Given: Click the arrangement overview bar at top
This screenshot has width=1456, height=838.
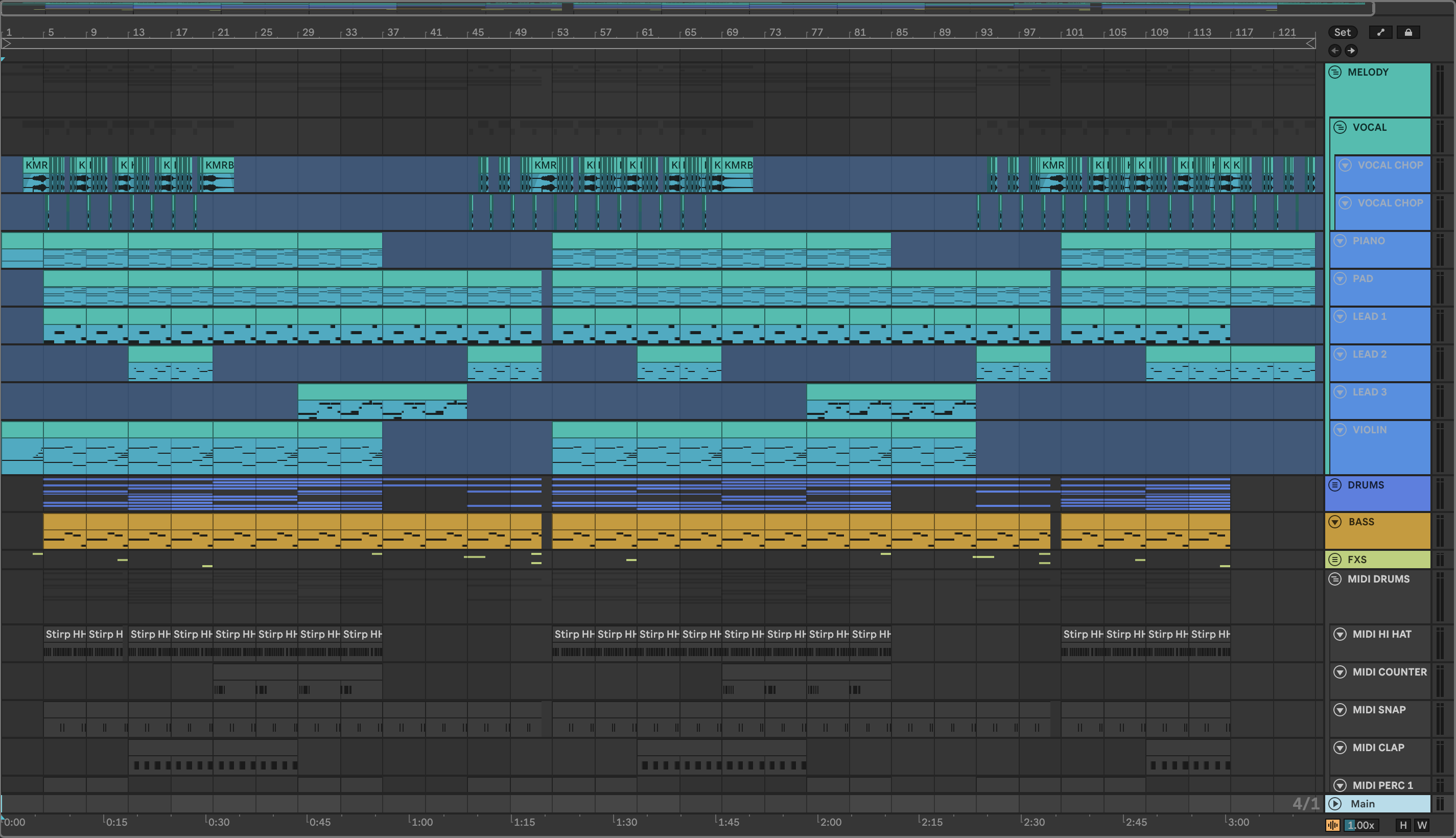Looking at the screenshot, I should (x=688, y=8).
